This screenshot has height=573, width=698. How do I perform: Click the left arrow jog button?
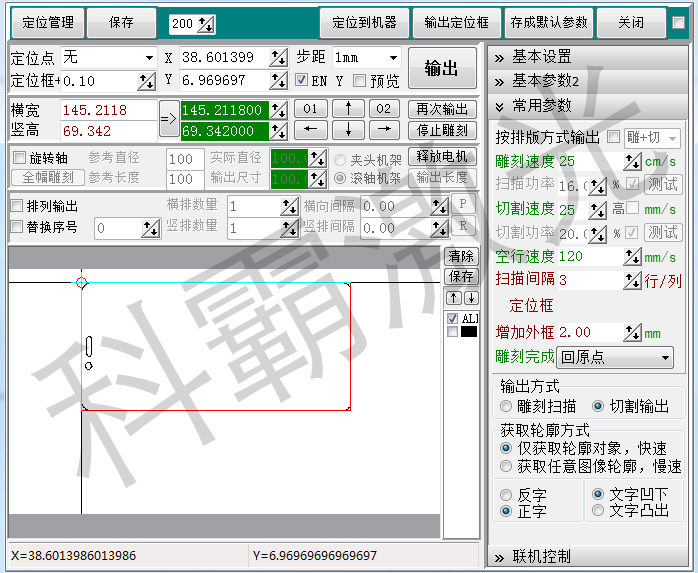point(311,129)
